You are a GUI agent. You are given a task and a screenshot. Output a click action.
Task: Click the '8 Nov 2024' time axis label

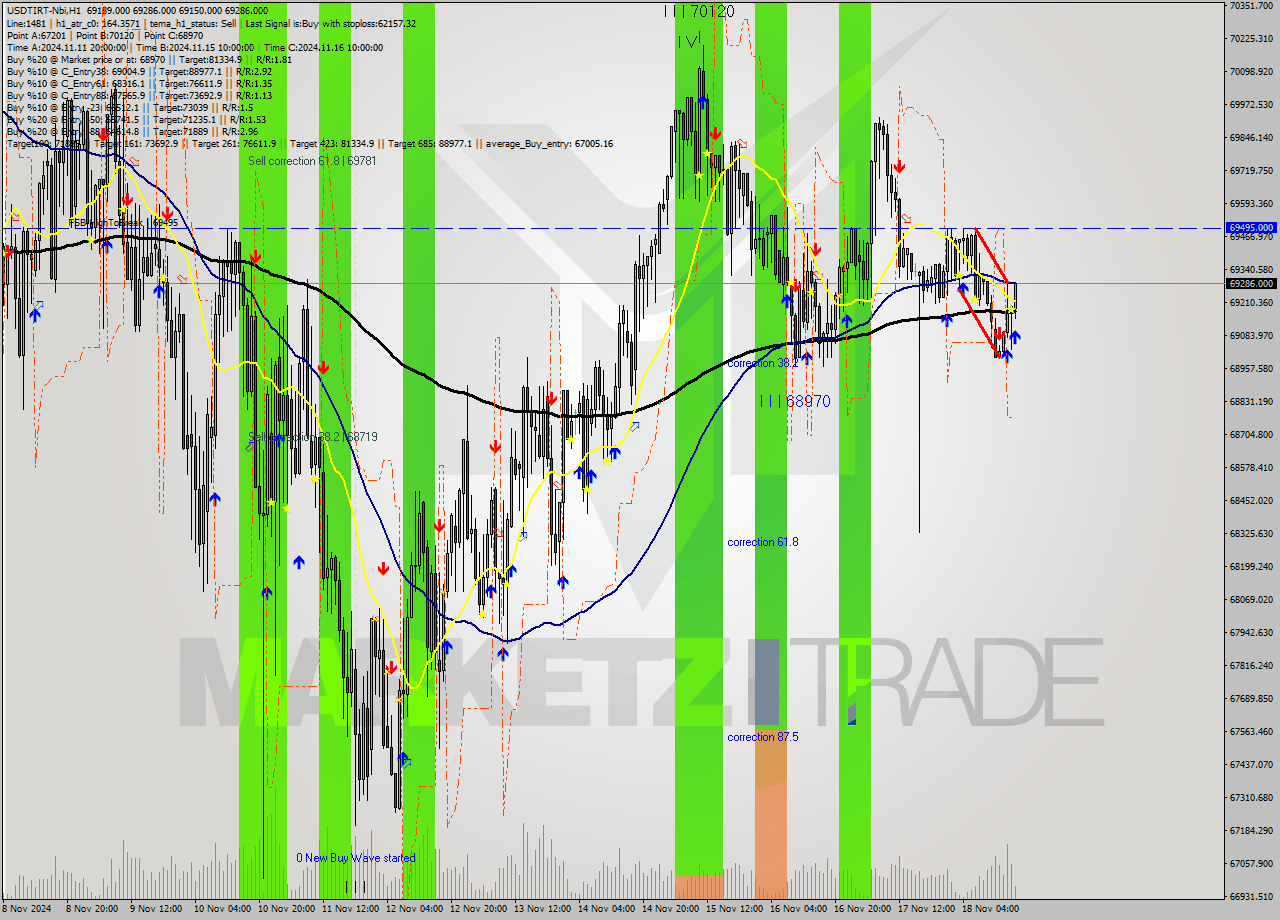tap(25, 910)
